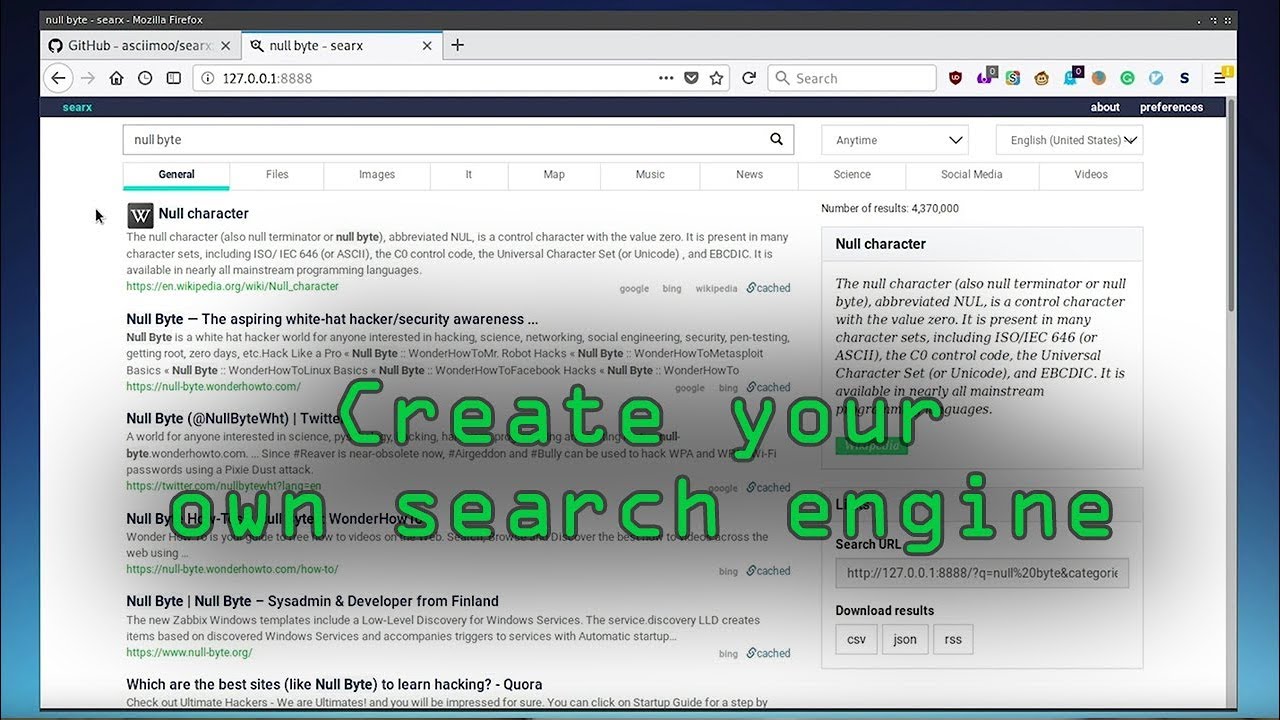The height and width of the screenshot is (720, 1280).
Task: Open the preferences link in searx header
Action: coord(1171,107)
